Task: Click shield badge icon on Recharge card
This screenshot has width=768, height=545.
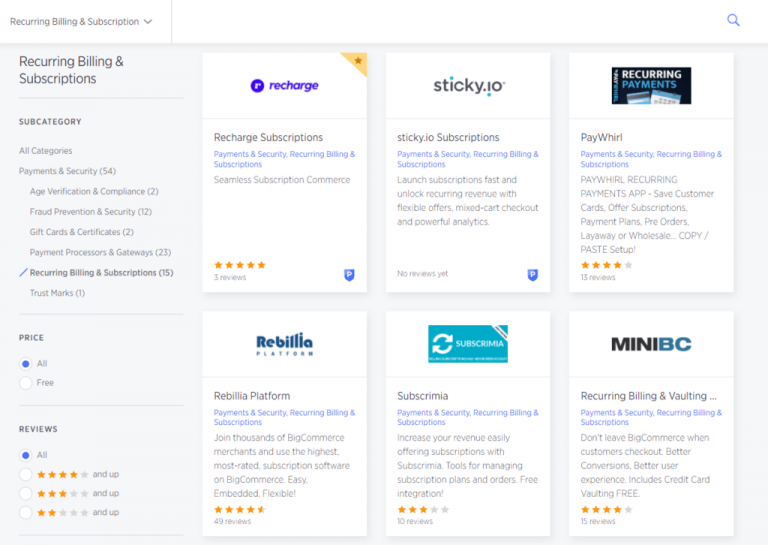Action: pos(349,275)
